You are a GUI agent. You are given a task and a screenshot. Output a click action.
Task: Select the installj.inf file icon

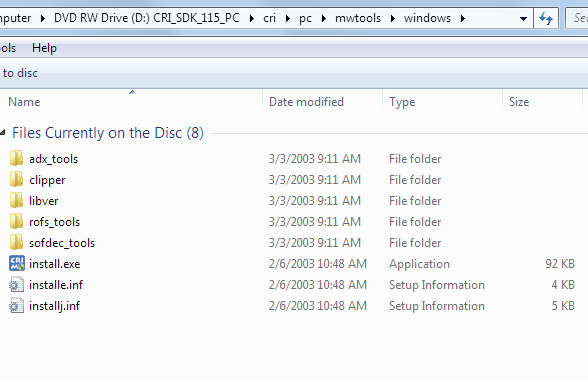tap(16, 305)
